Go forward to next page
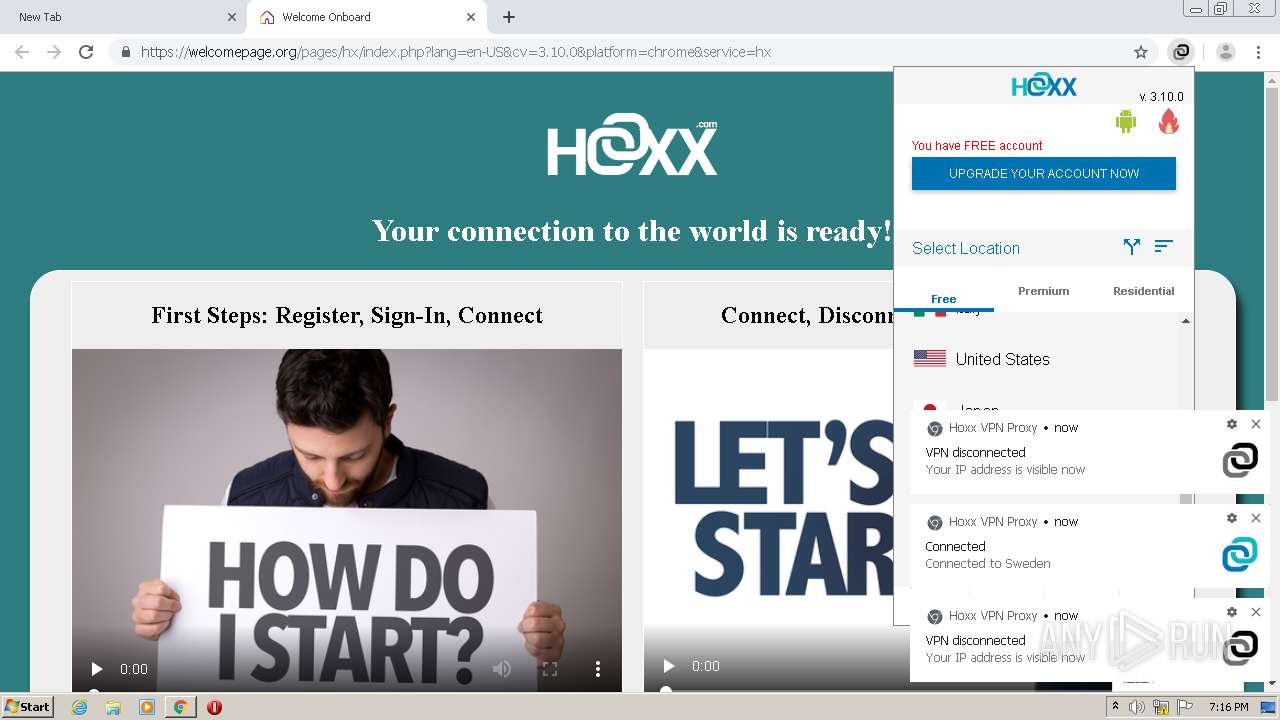Image resolution: width=1280 pixels, height=720 pixels. [54, 52]
